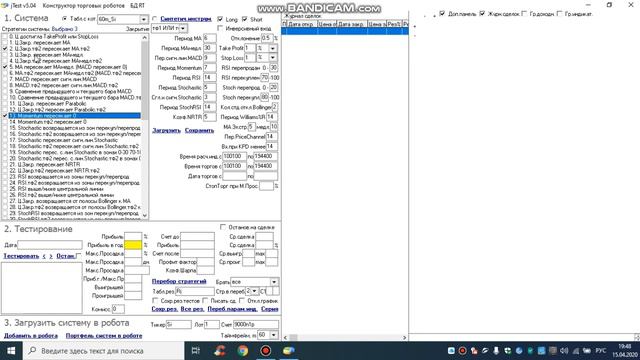Launch Google Chrome from the taskbar
The image size is (640, 360).
tap(242, 351)
